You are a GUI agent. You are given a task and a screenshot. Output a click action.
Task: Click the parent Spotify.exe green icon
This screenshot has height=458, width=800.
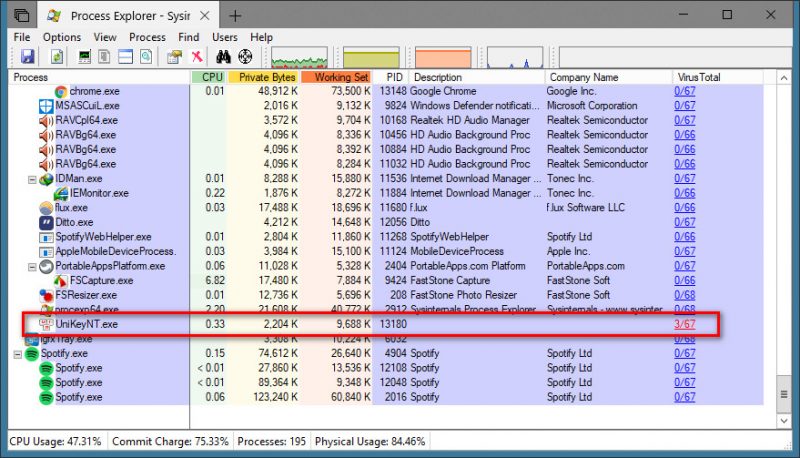coord(32,353)
